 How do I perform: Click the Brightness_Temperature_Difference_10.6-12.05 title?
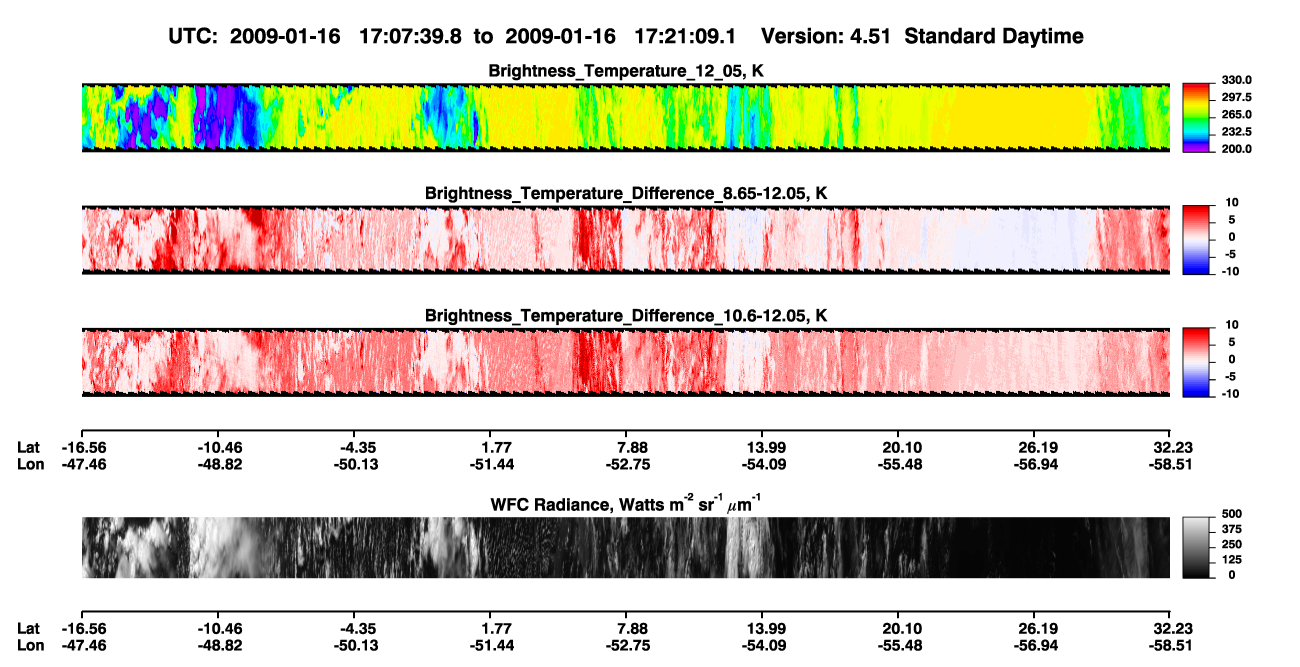(625, 315)
